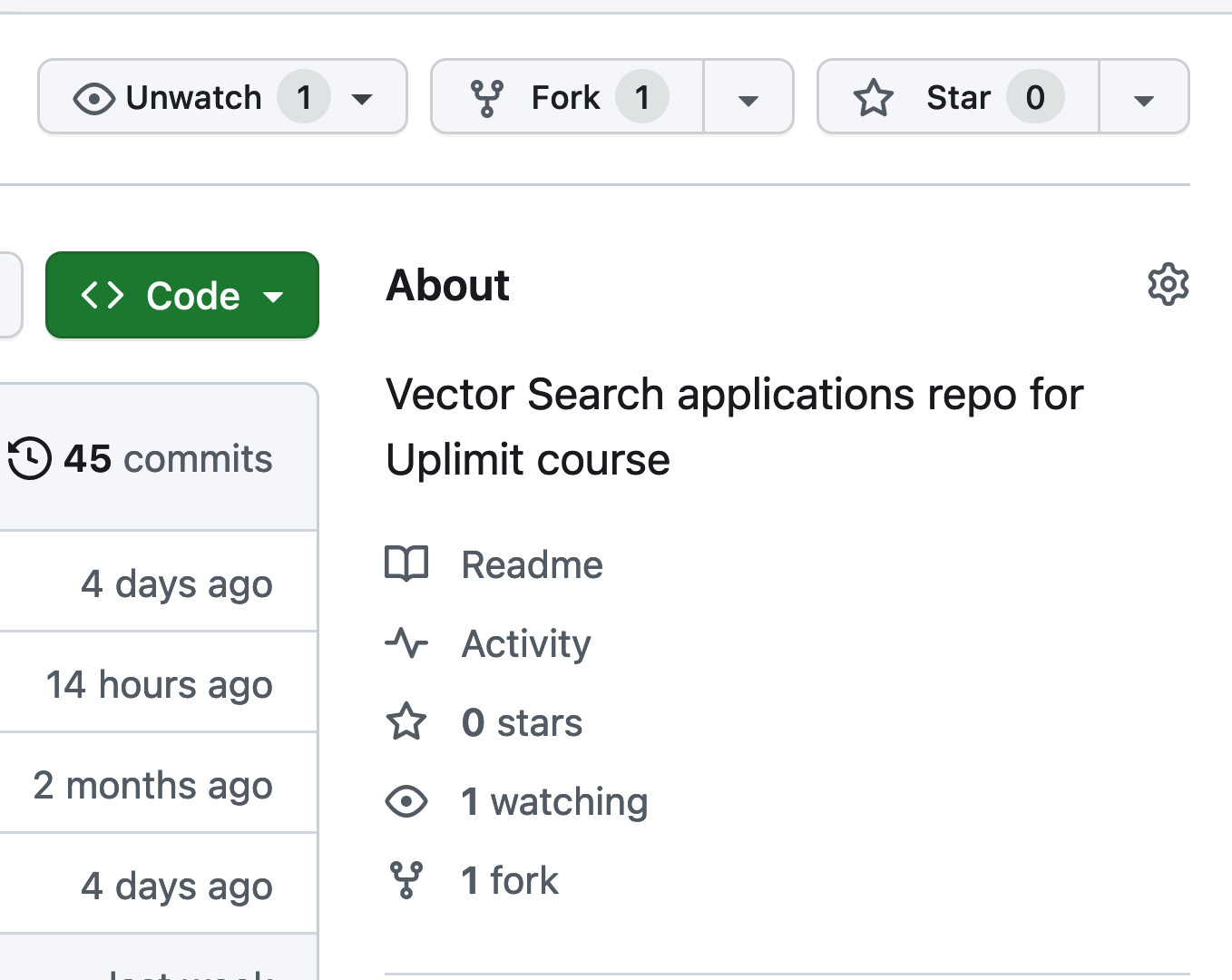
Task: Open the 45 commits history
Action: point(168,459)
